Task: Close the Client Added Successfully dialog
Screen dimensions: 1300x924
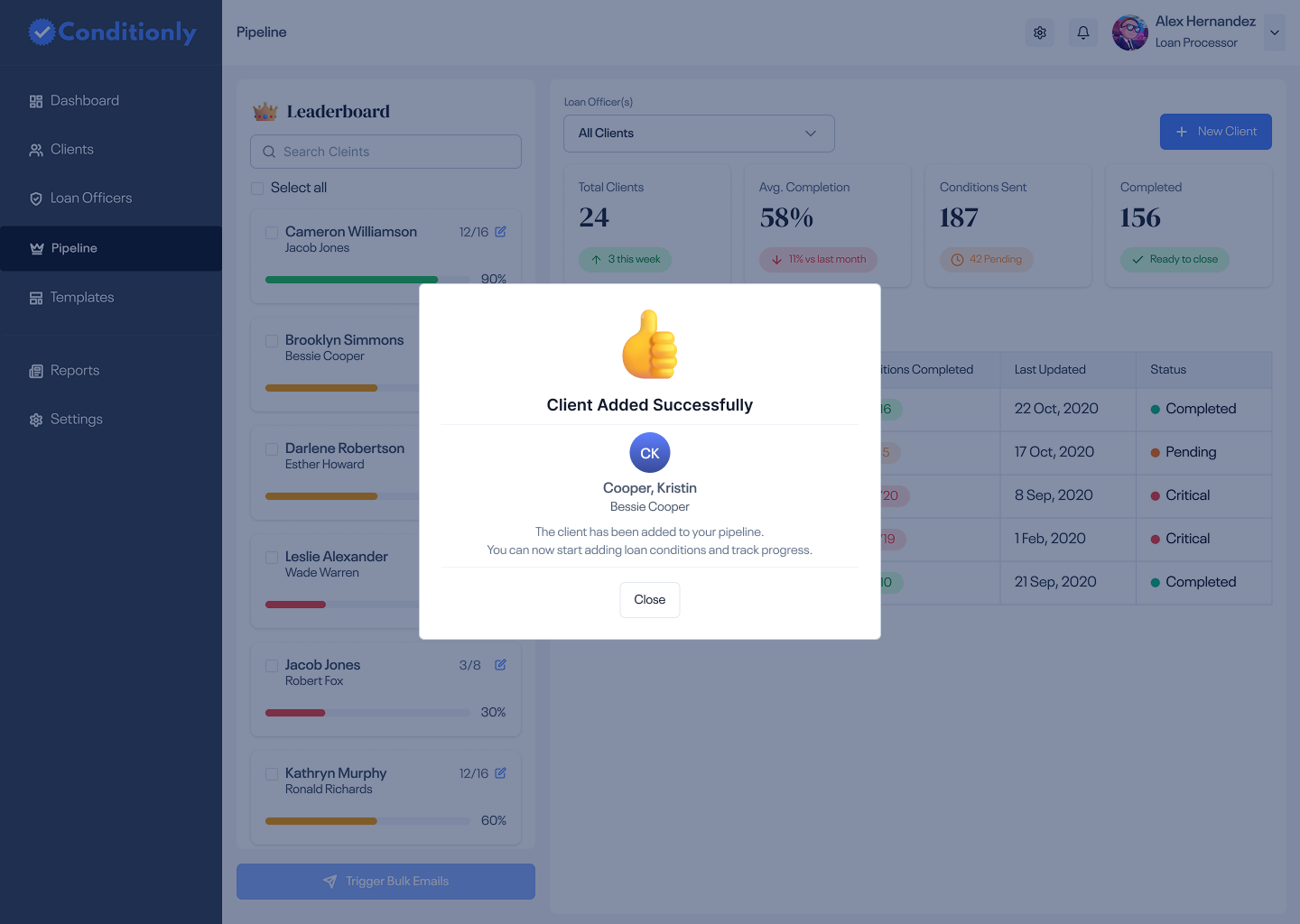Action: coord(649,600)
